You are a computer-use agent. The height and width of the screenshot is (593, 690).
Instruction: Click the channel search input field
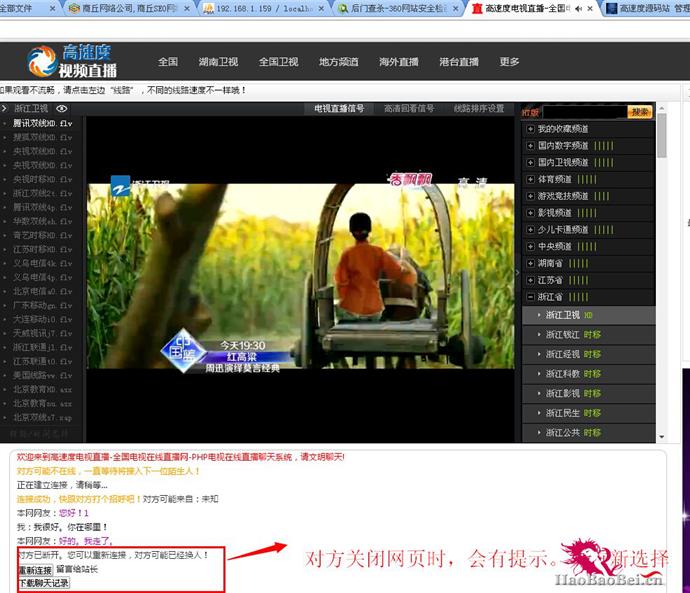click(x=585, y=112)
